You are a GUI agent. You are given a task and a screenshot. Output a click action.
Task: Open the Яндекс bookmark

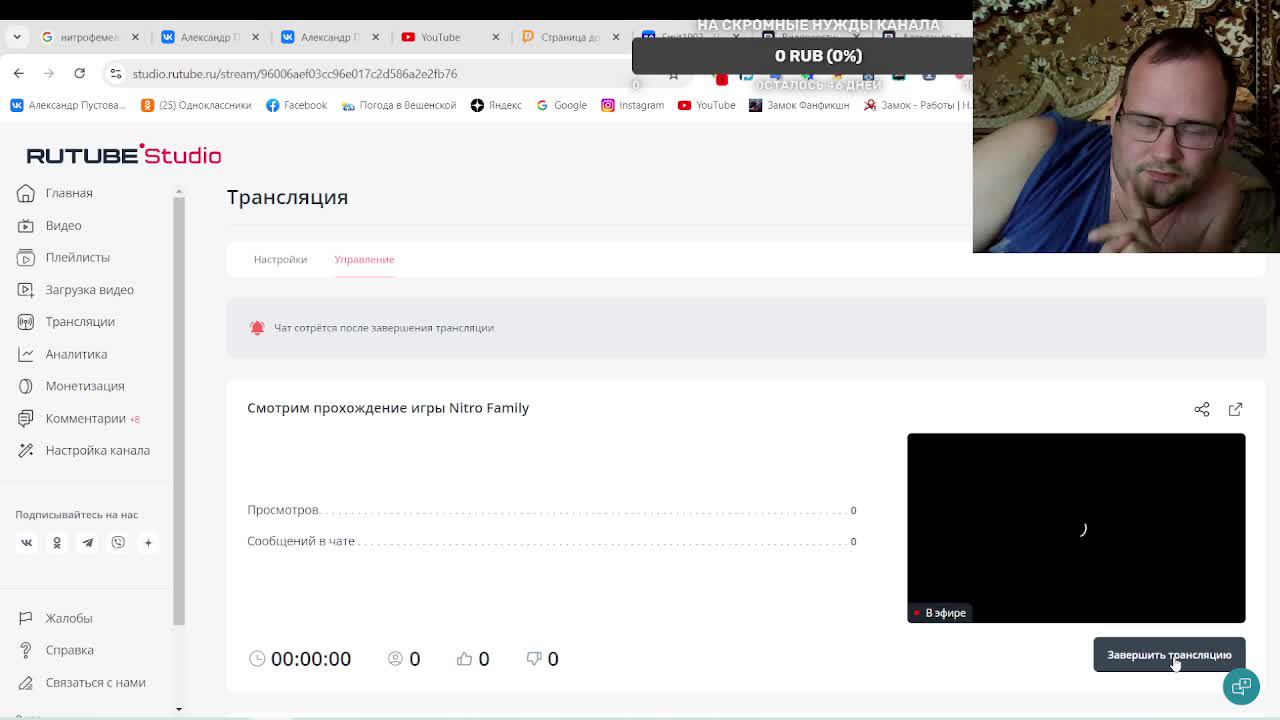(x=496, y=105)
